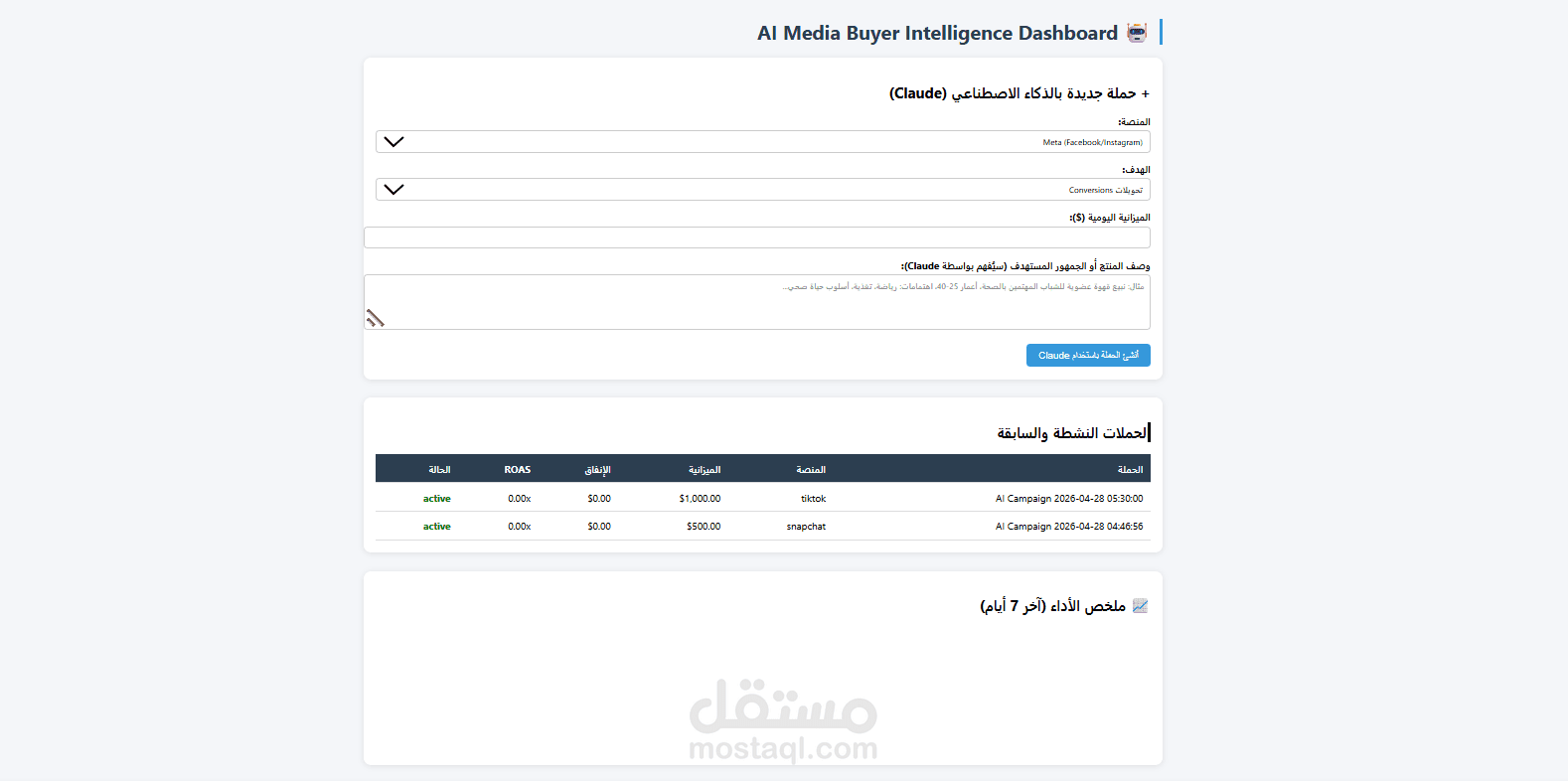This screenshot has width=1568, height=781.
Task: Click the status column header in table
Action: click(x=439, y=470)
